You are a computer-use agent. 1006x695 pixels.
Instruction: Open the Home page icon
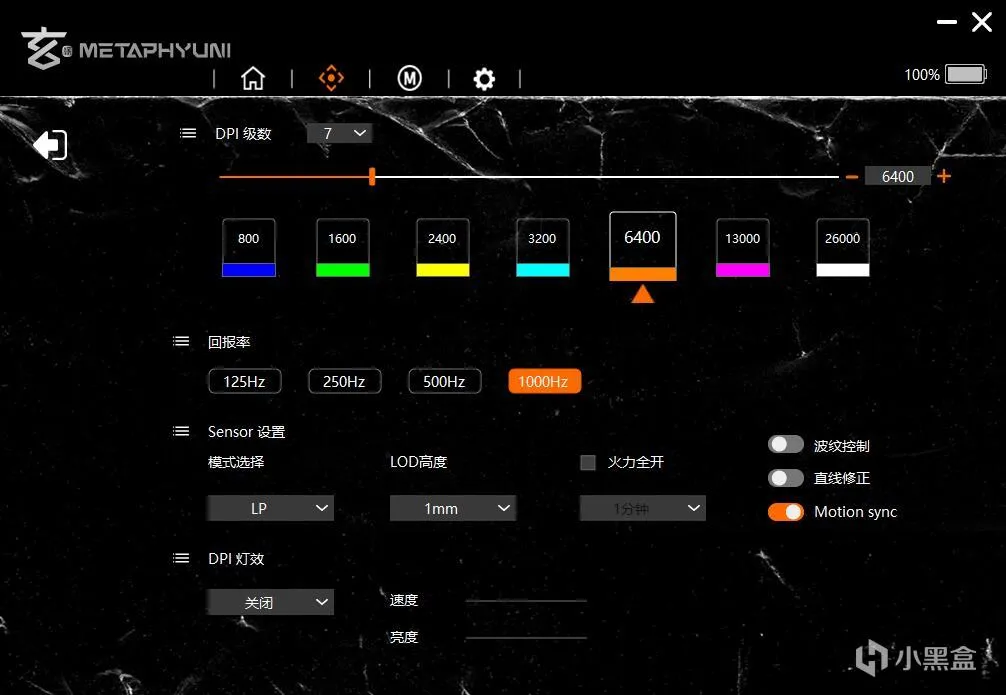tap(253, 78)
